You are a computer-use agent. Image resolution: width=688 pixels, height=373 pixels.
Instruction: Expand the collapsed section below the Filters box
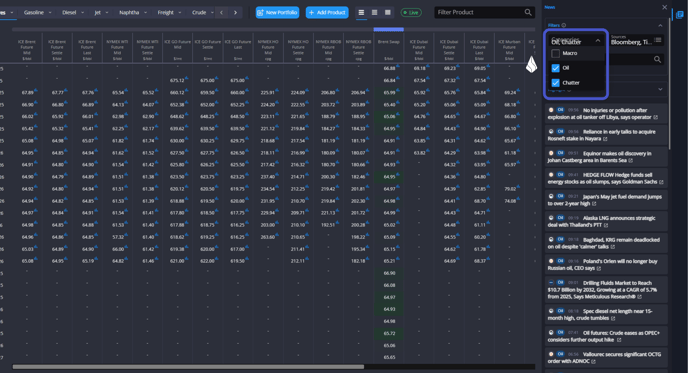[660, 90]
